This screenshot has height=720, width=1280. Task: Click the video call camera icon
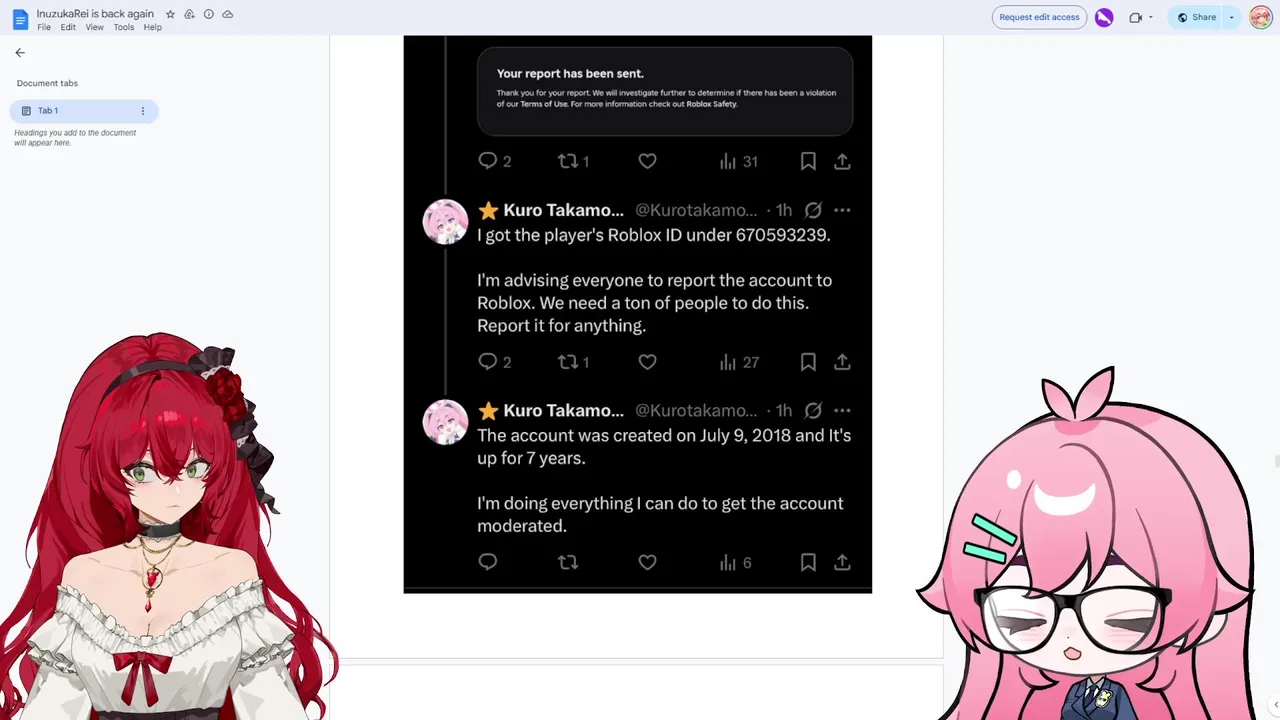[1135, 17]
